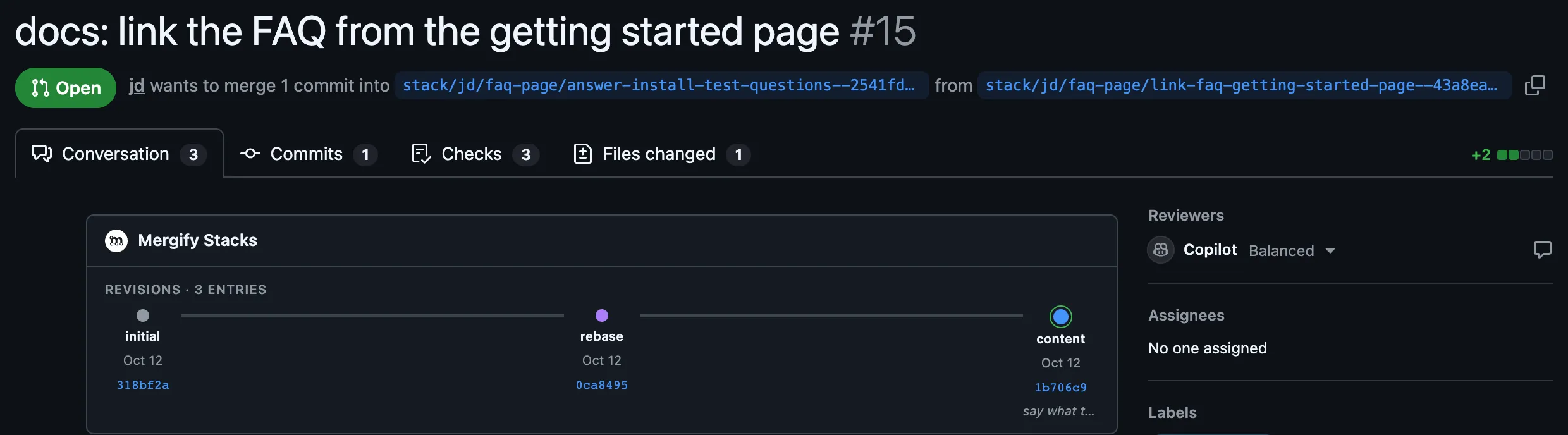Viewport: 1568px width, 435px height.
Task: Click the green Open status badge
Action: click(x=66, y=87)
